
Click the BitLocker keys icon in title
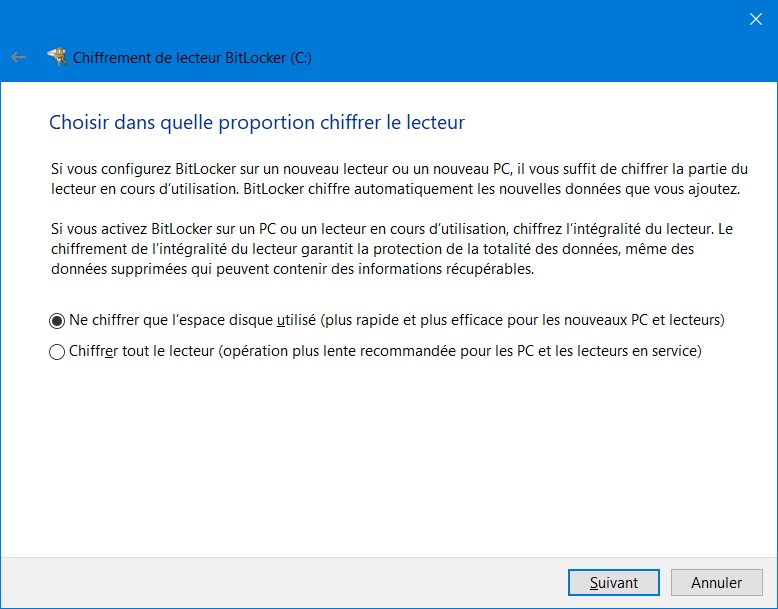click(57, 57)
